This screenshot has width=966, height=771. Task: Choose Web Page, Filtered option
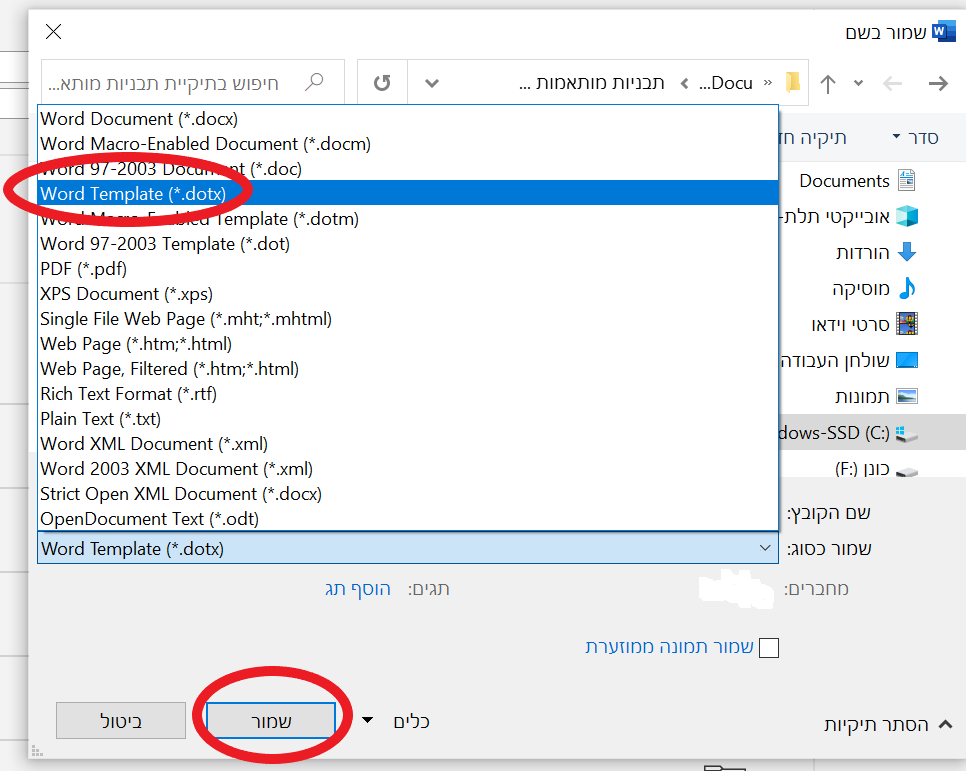[x=408, y=369]
